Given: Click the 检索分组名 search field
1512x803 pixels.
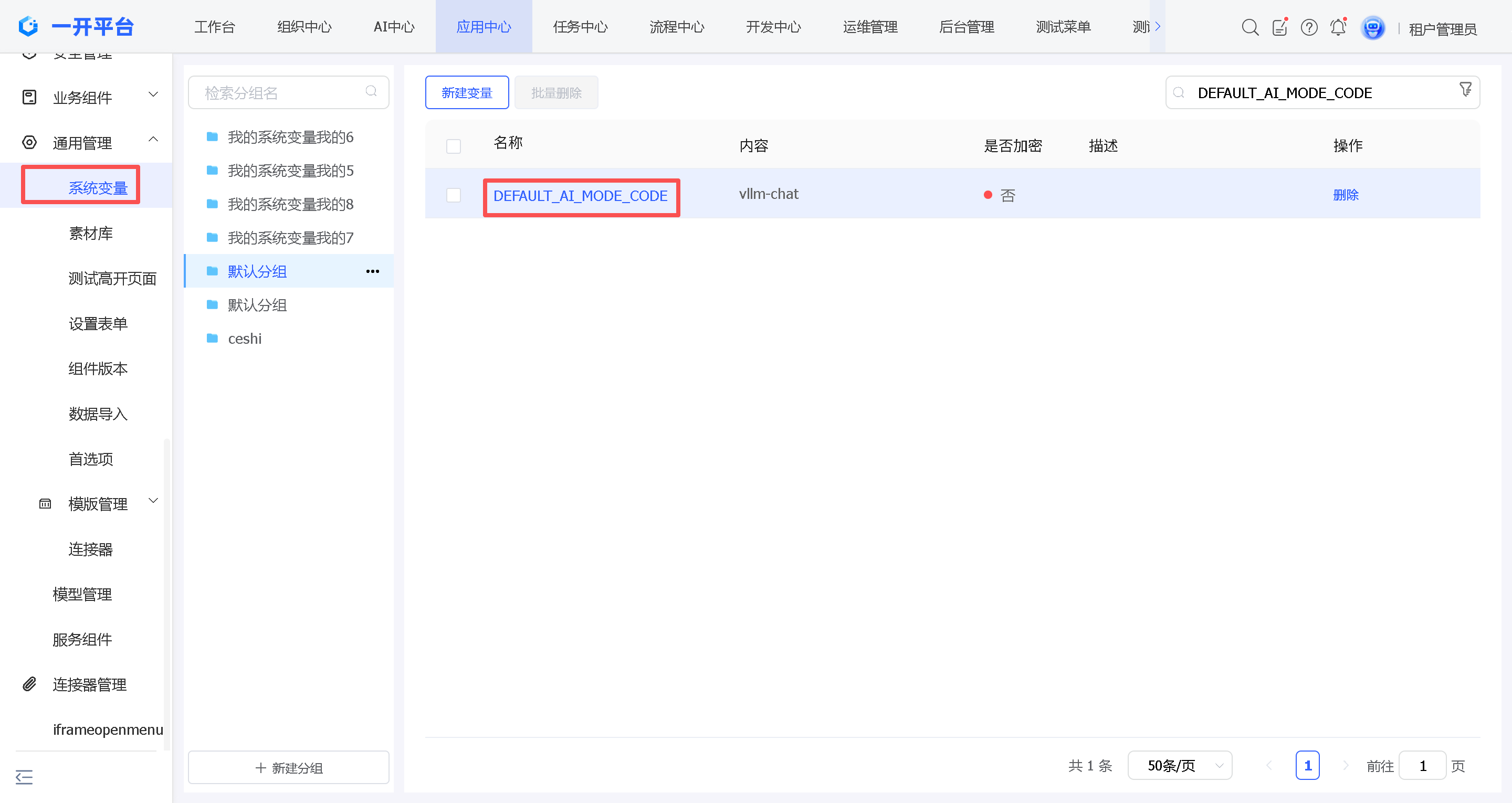Looking at the screenshot, I should (x=289, y=93).
